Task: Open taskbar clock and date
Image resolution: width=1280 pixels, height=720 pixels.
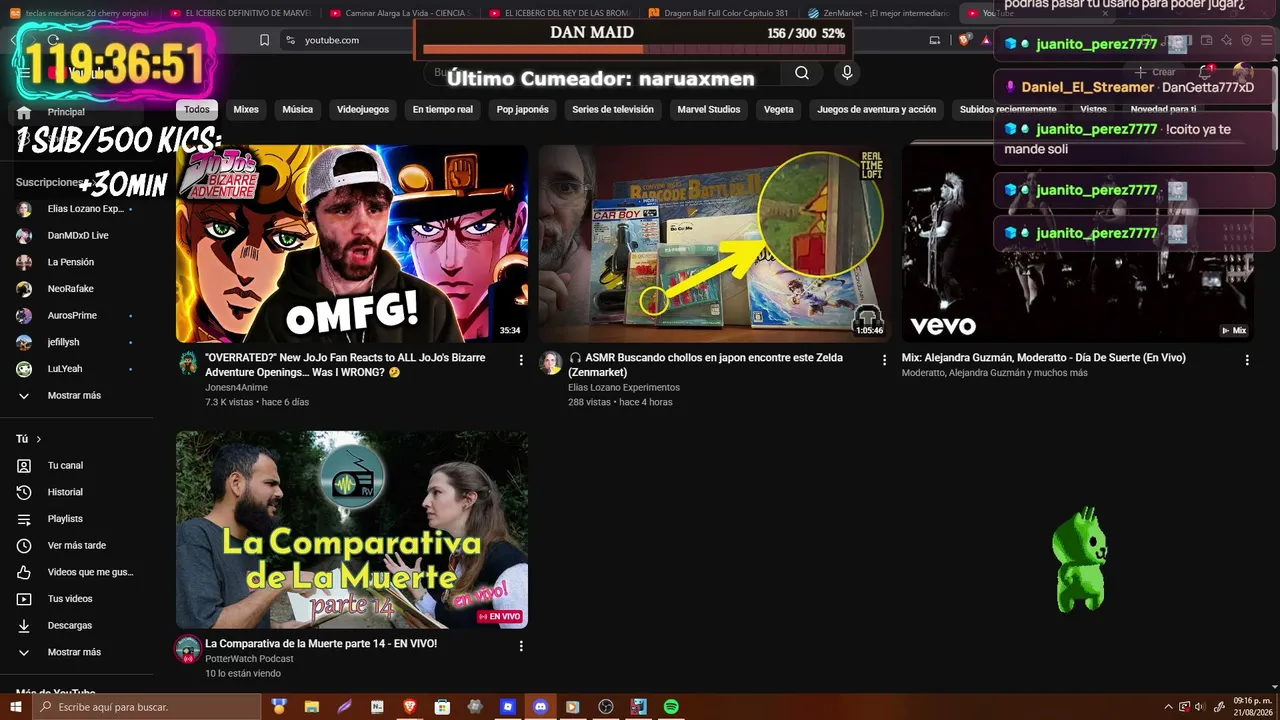Action: [1253, 707]
